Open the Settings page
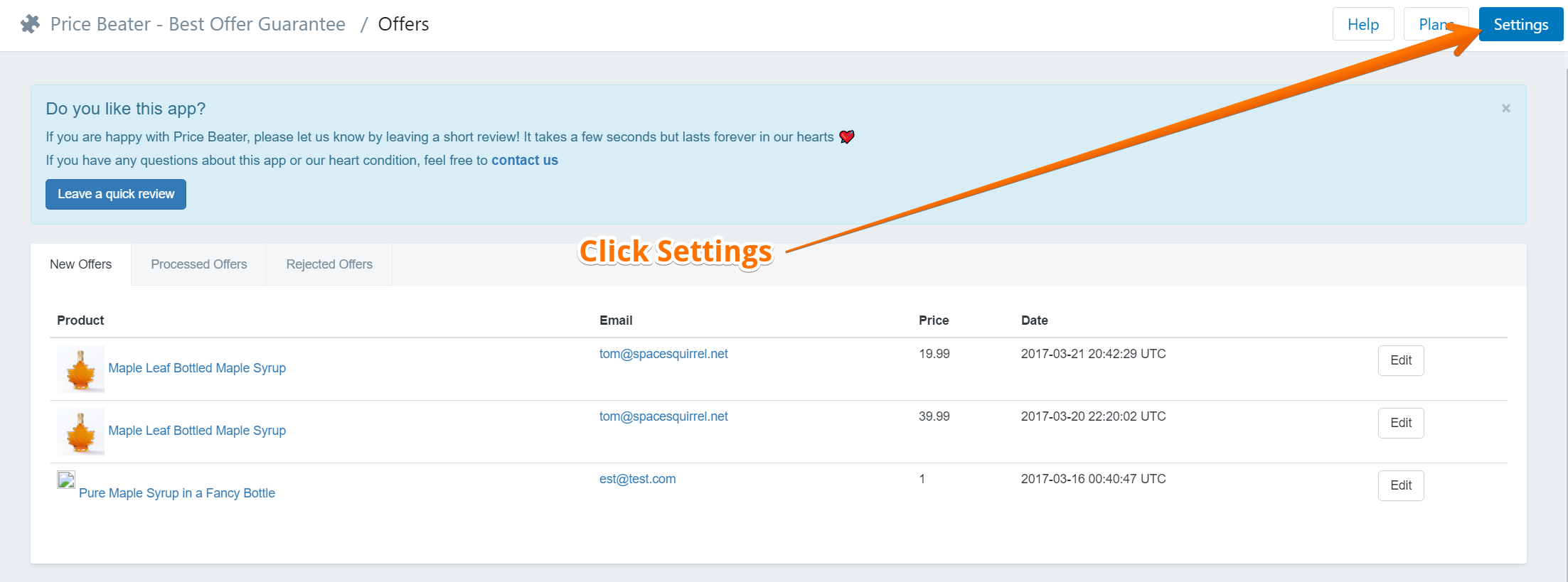 coord(1520,24)
